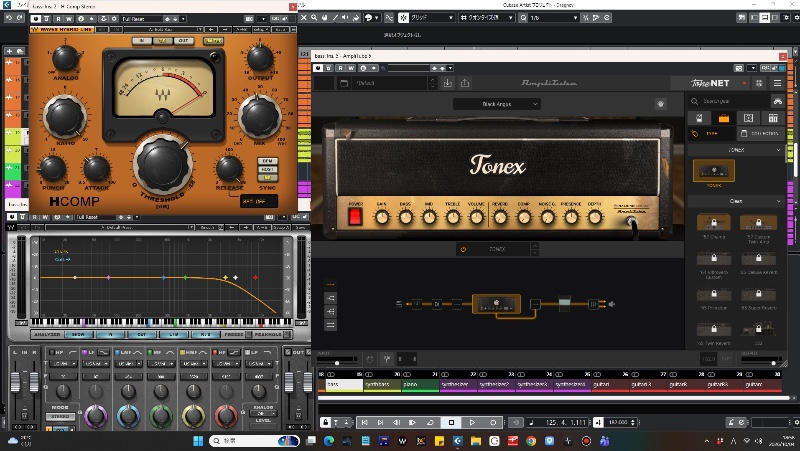The image size is (800, 451).
Task: Click the H-Comp RATIO knob
Action: coord(65,117)
